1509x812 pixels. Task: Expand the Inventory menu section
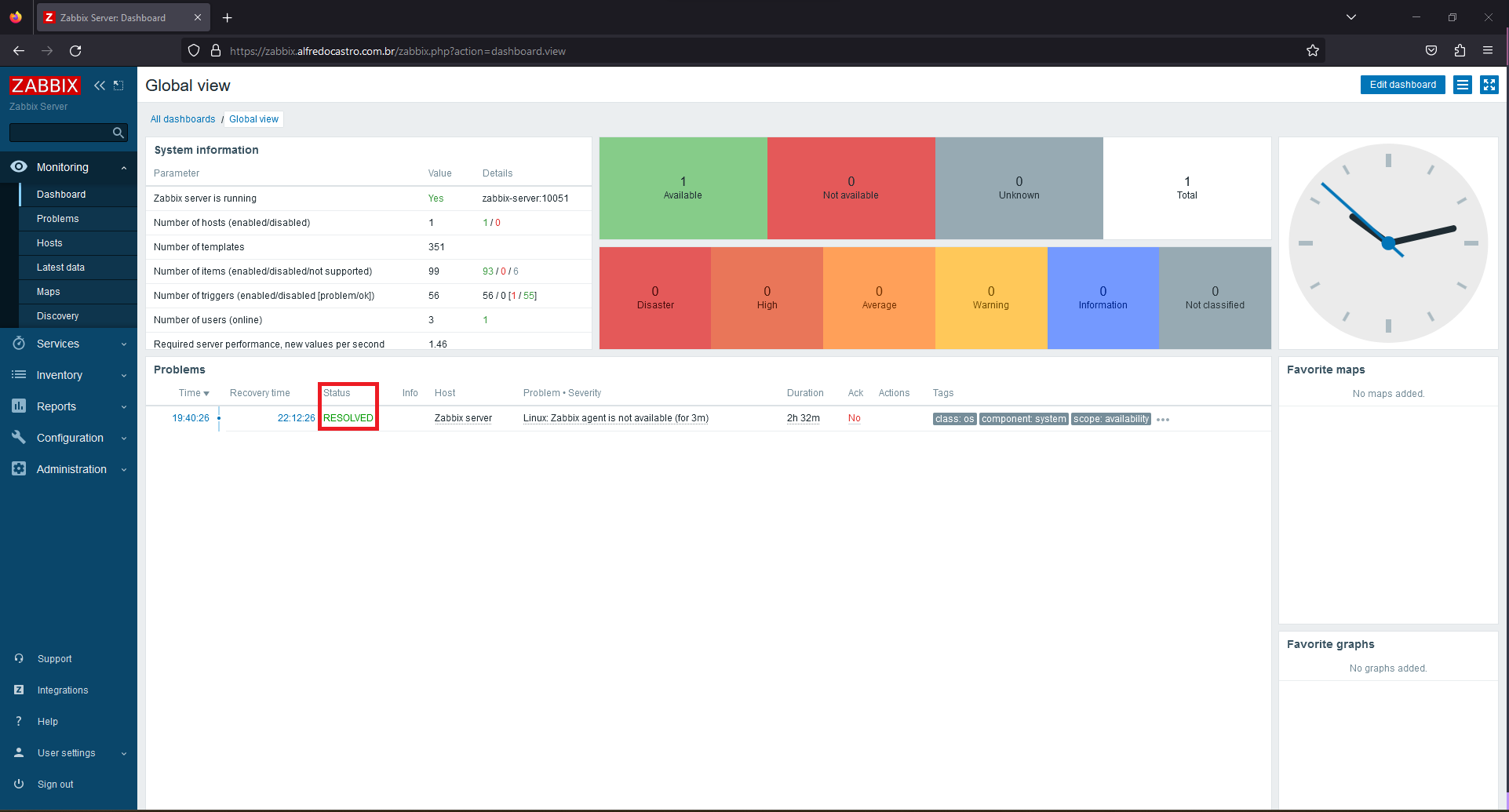(124, 376)
